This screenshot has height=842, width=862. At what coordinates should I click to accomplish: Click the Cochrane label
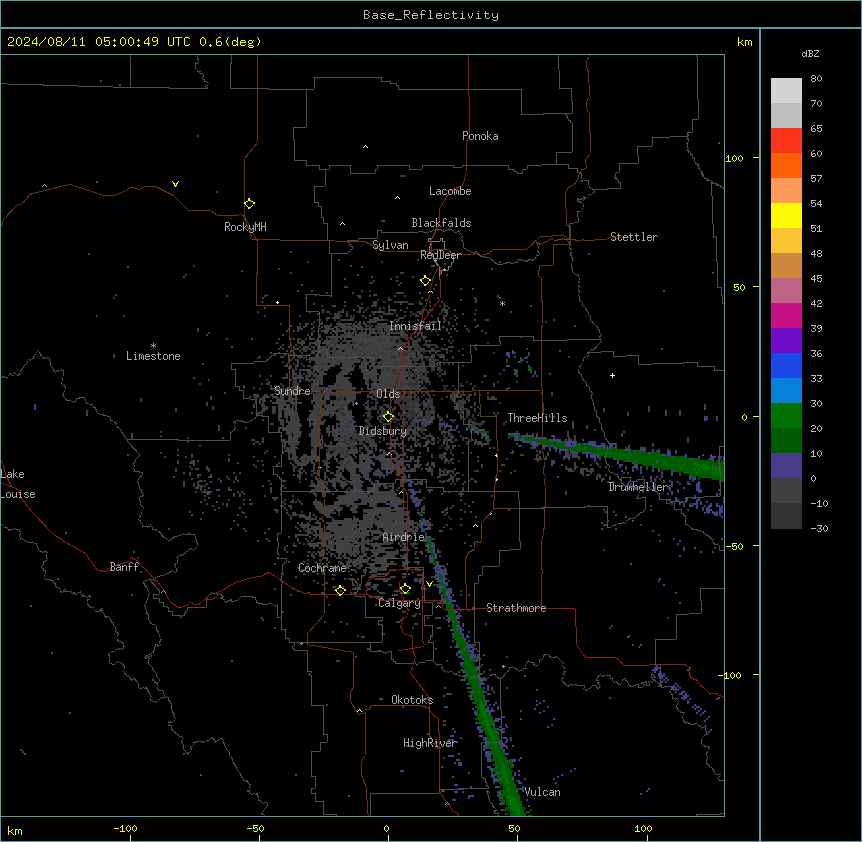pos(322,568)
